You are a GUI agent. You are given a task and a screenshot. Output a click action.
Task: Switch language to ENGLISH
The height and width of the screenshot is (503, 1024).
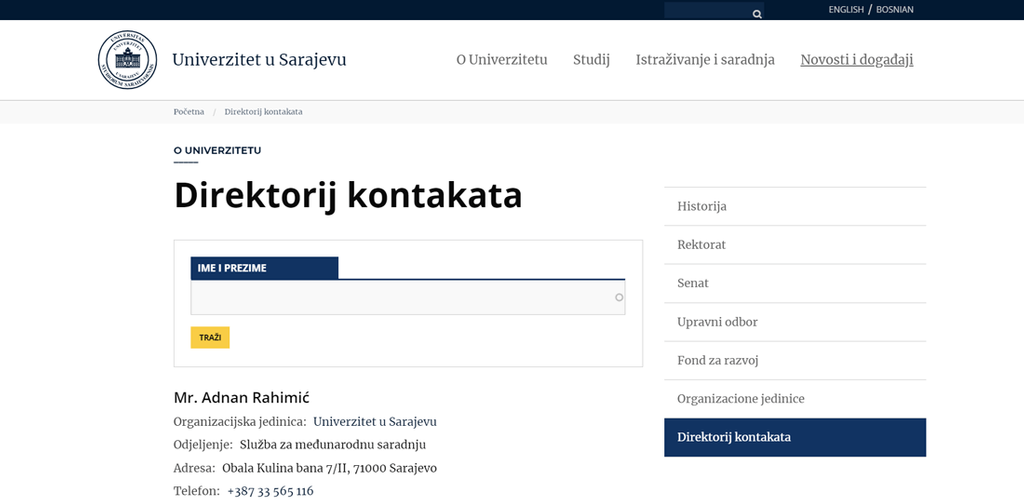(x=846, y=10)
